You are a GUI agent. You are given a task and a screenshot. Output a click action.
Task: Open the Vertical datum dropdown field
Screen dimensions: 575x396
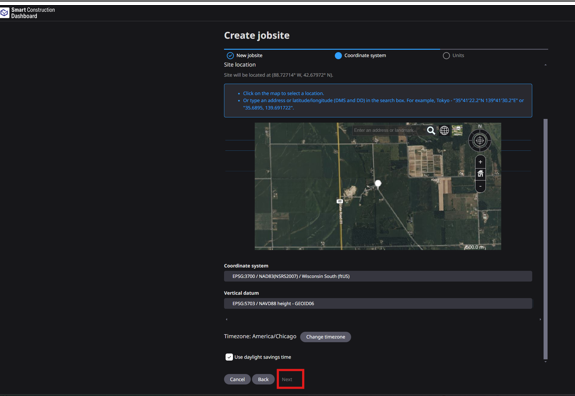pyautogui.click(x=378, y=304)
